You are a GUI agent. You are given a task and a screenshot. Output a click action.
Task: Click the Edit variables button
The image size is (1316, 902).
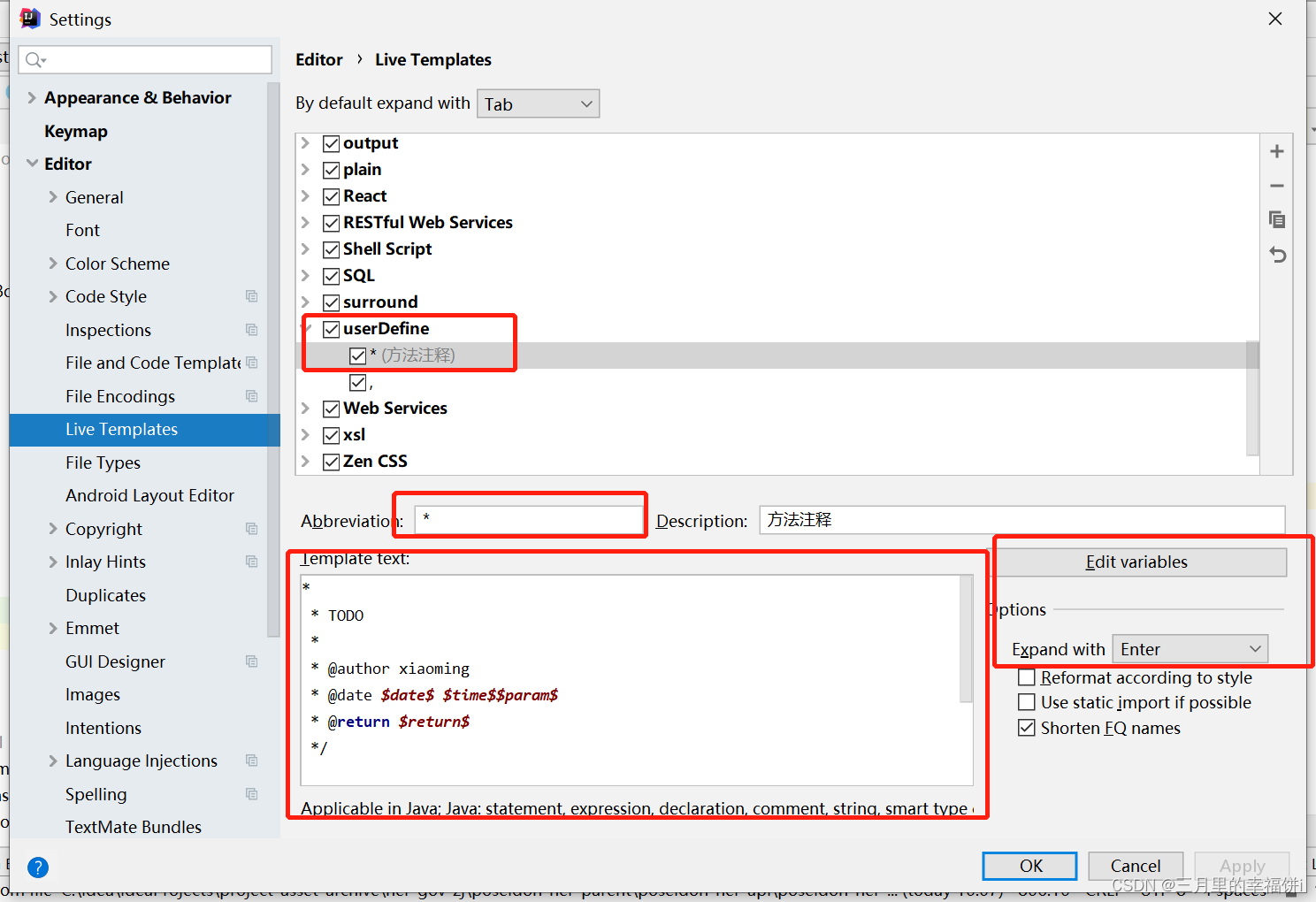1140,562
